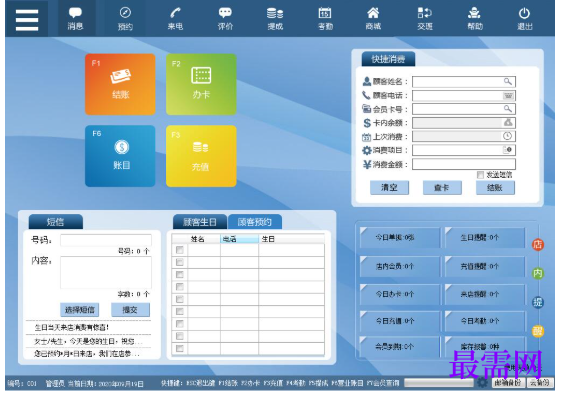The height and width of the screenshot is (396, 561).
Task: Open the F2 办卡 card issuing tile
Action: [x=201, y=84]
